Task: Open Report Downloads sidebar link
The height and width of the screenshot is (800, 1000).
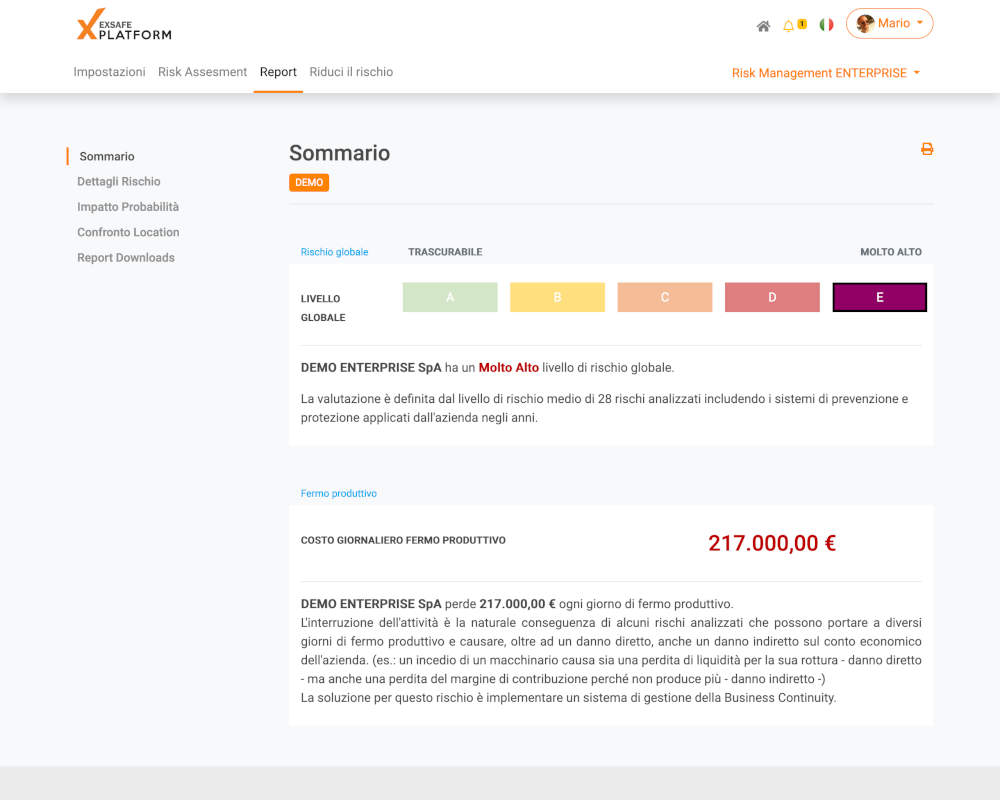Action: tap(126, 258)
